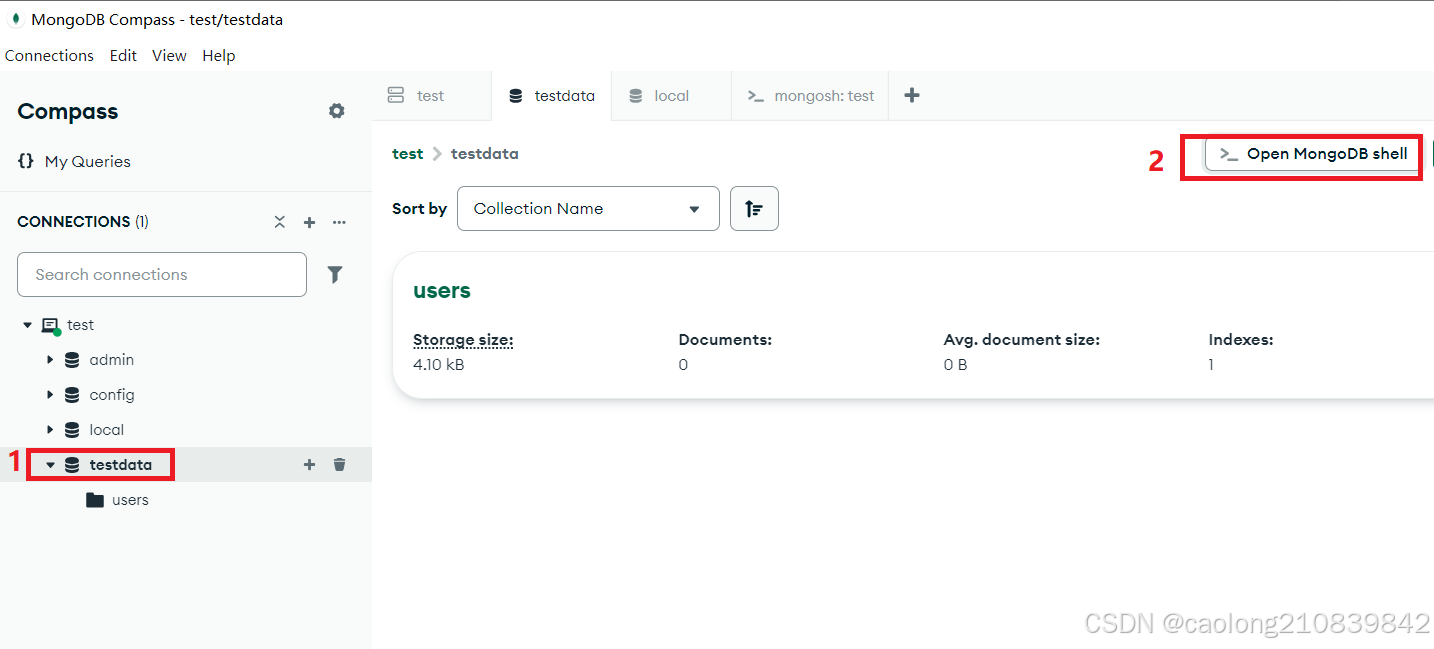This screenshot has height=649, width=1434.
Task: Click test connection server icon
Action: click(x=50, y=326)
